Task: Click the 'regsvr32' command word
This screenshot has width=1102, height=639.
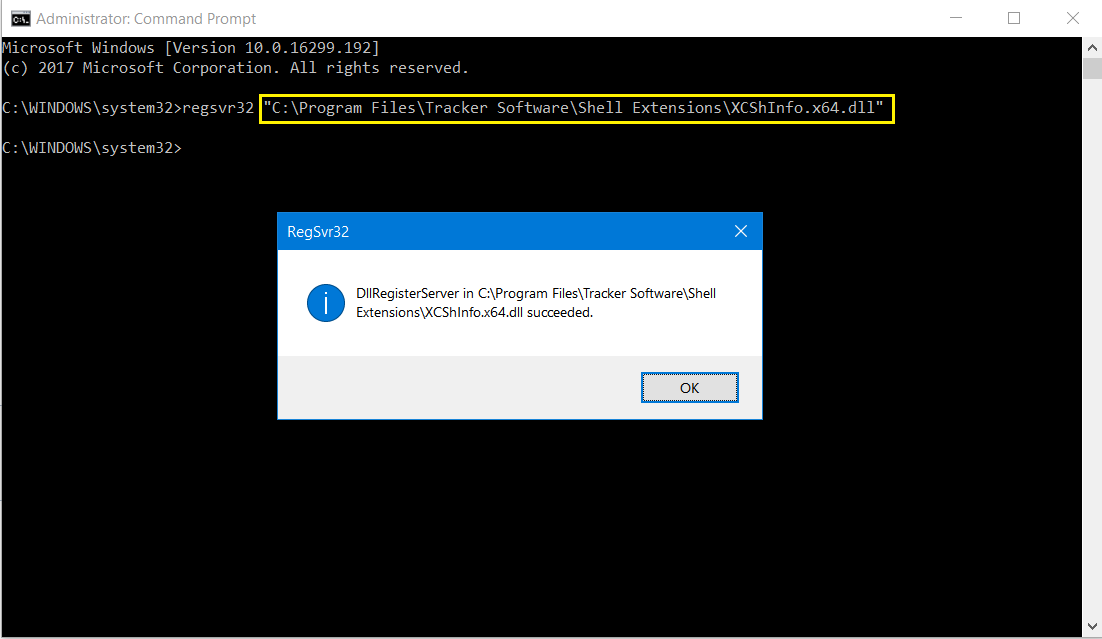Action: coord(218,108)
